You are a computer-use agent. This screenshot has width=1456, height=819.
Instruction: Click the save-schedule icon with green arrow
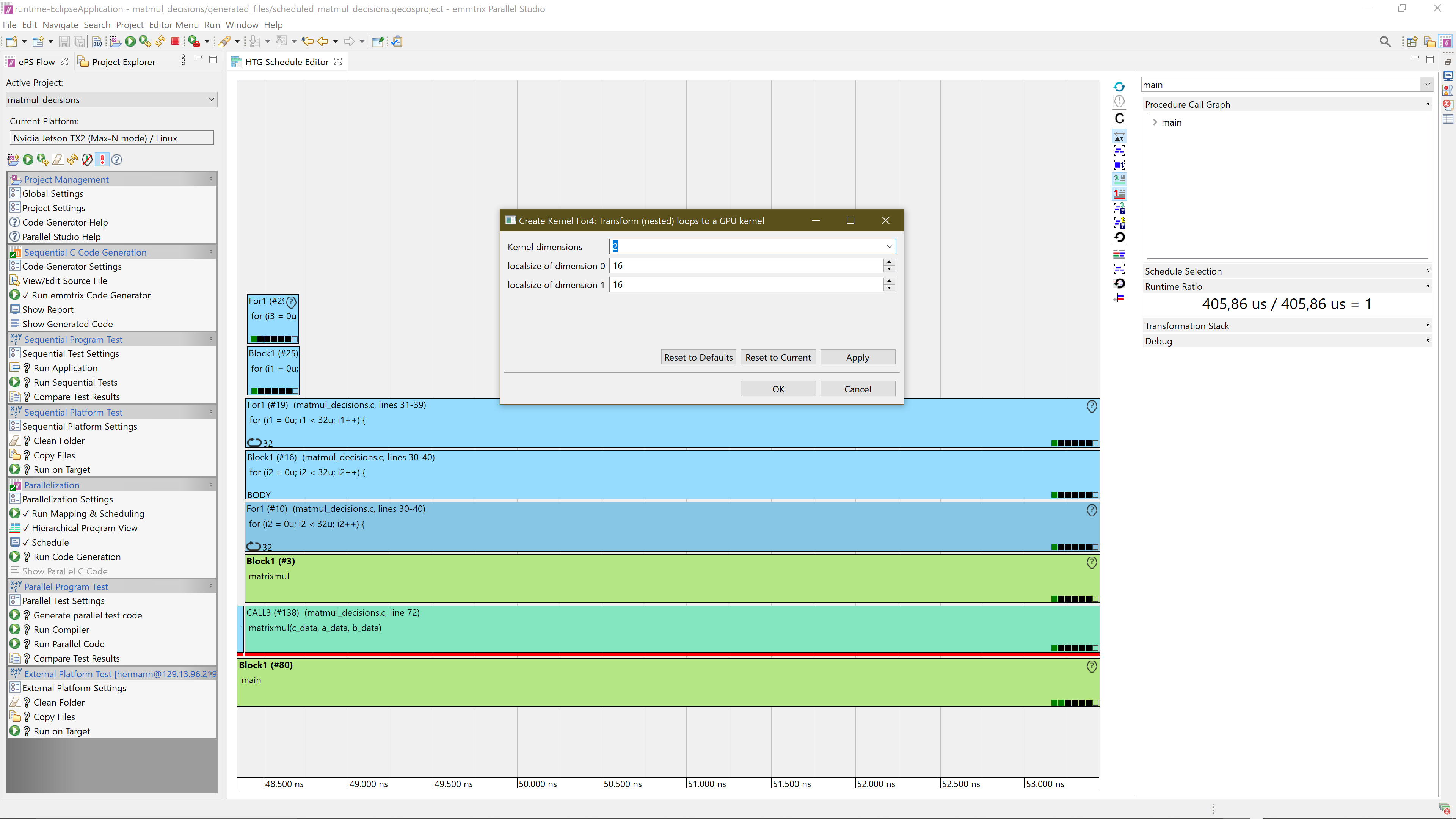point(1119,209)
